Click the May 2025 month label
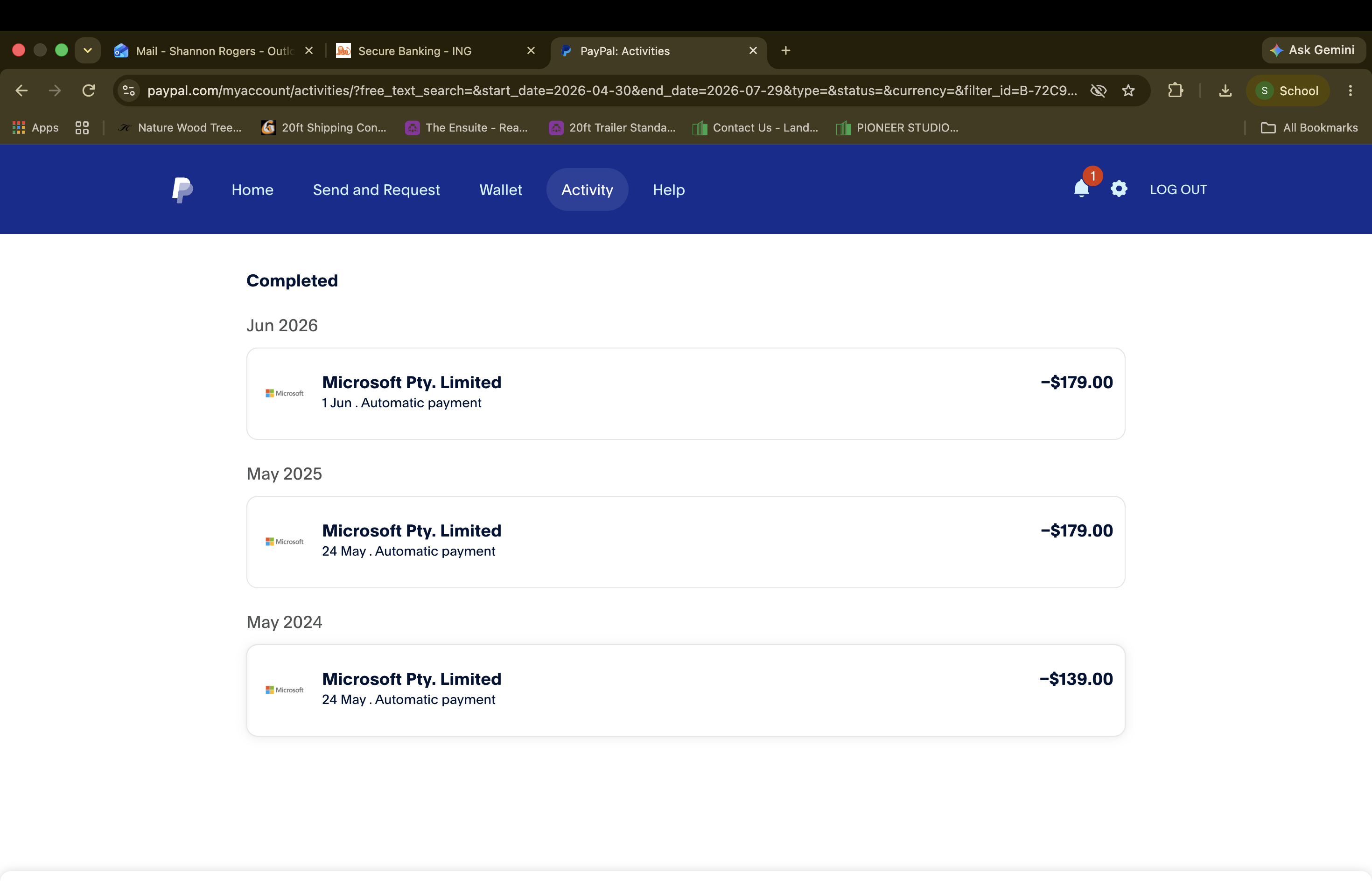 pyautogui.click(x=284, y=474)
